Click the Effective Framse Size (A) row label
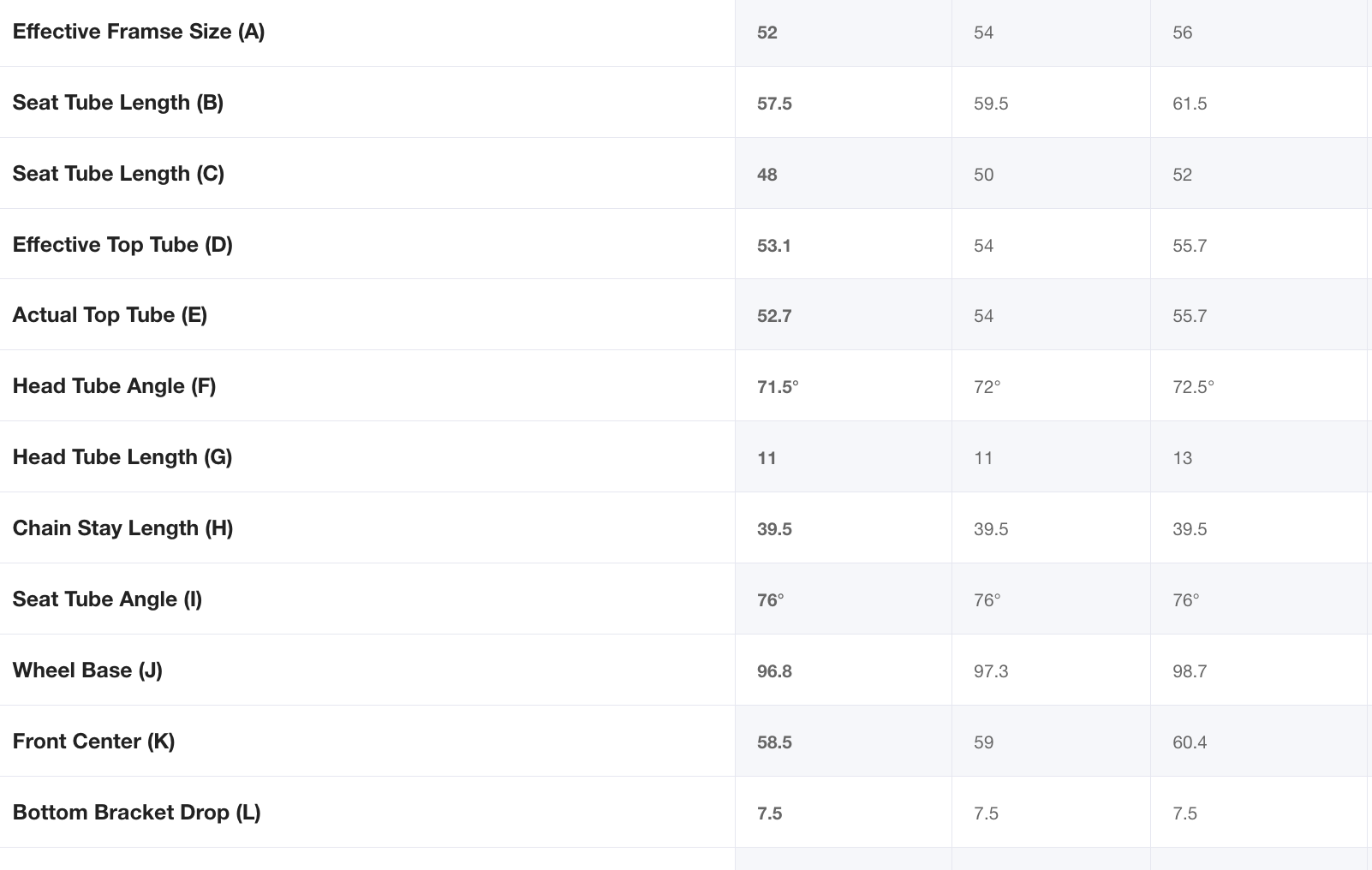This screenshot has width=1372, height=870. tap(139, 32)
